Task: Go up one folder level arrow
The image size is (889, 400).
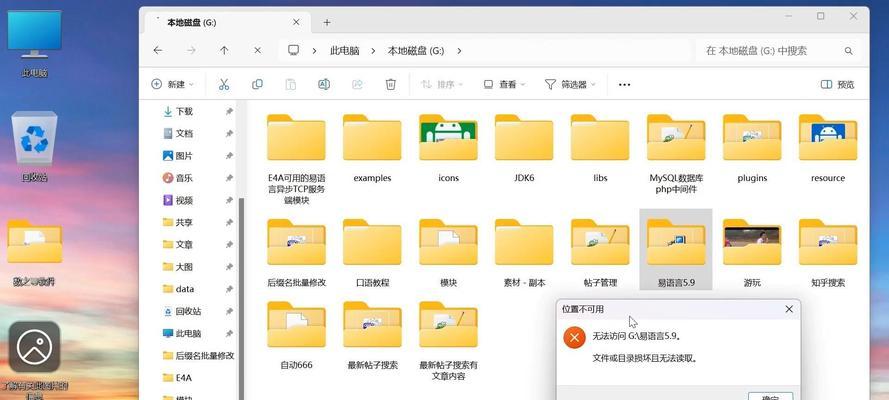Action: tap(224, 50)
